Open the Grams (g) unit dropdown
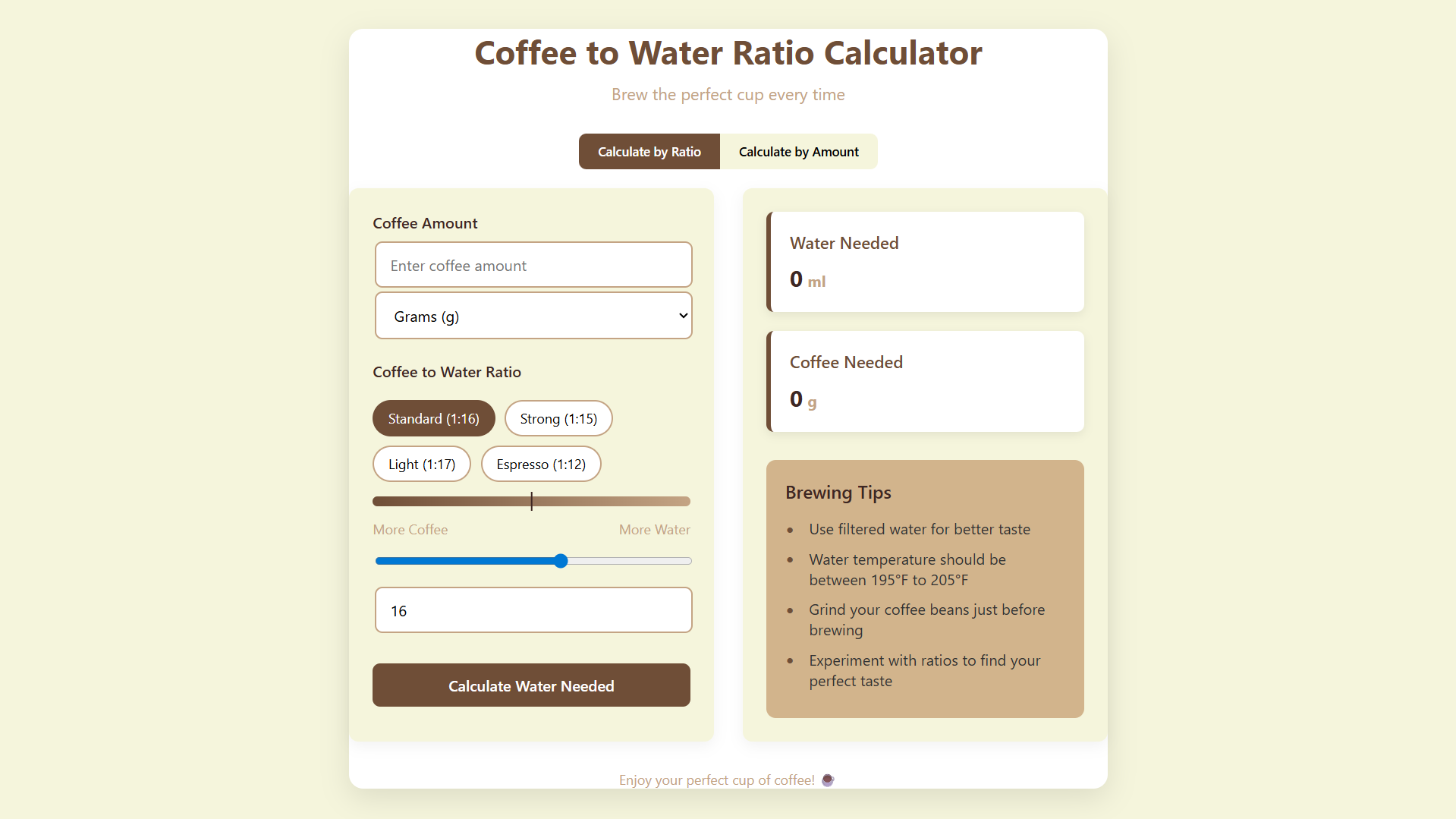 (x=533, y=316)
